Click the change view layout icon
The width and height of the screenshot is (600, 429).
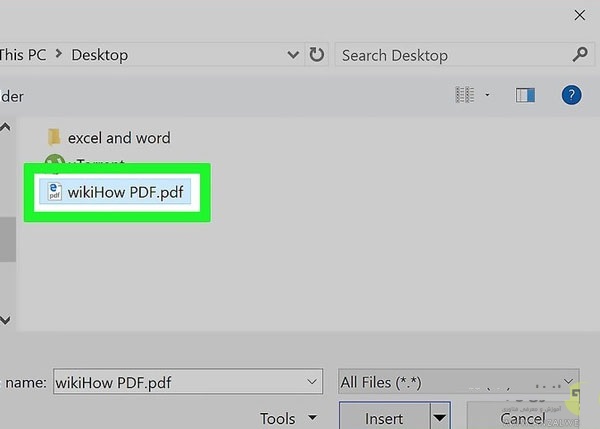(x=464, y=95)
